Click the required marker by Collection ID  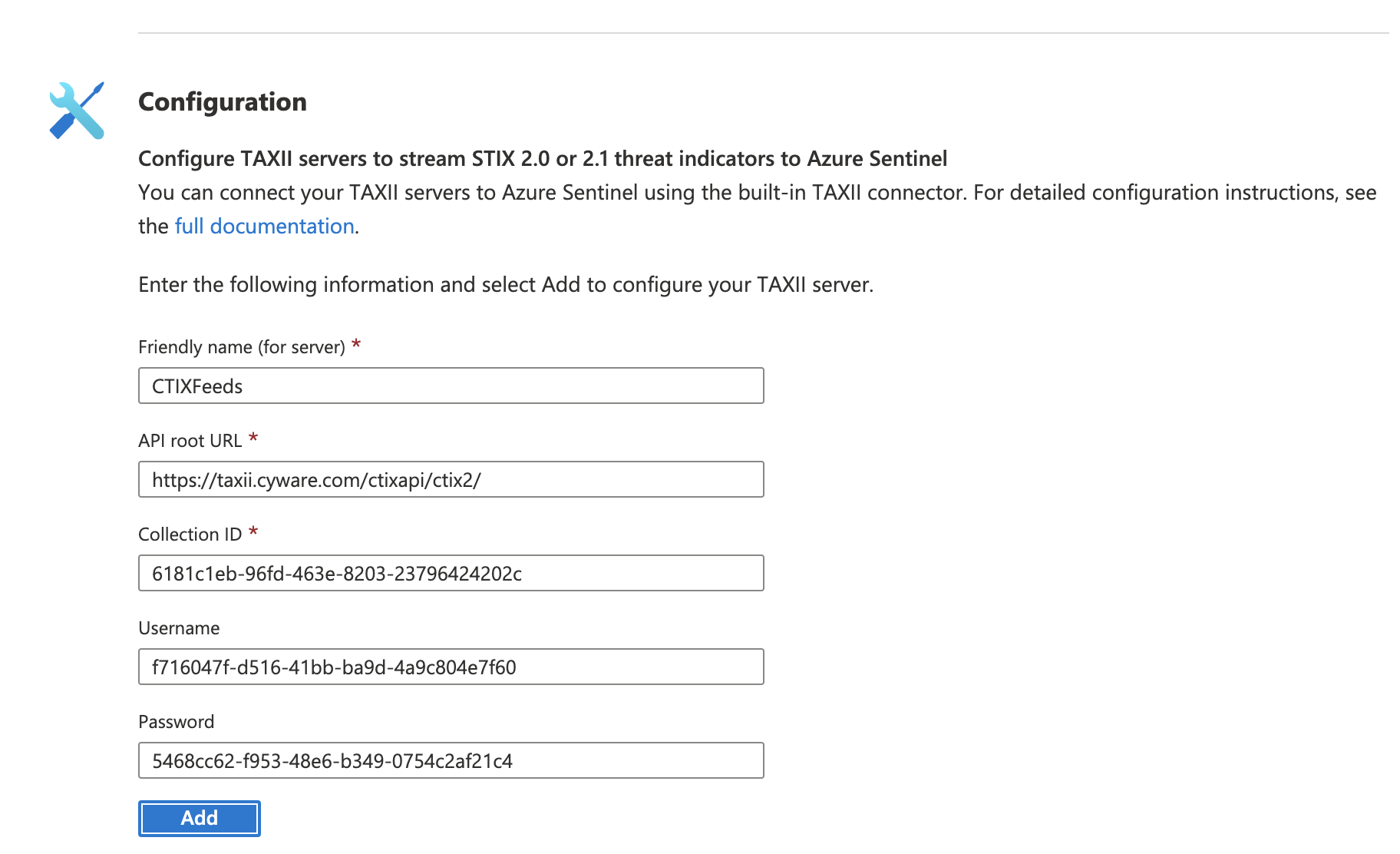click(x=253, y=532)
